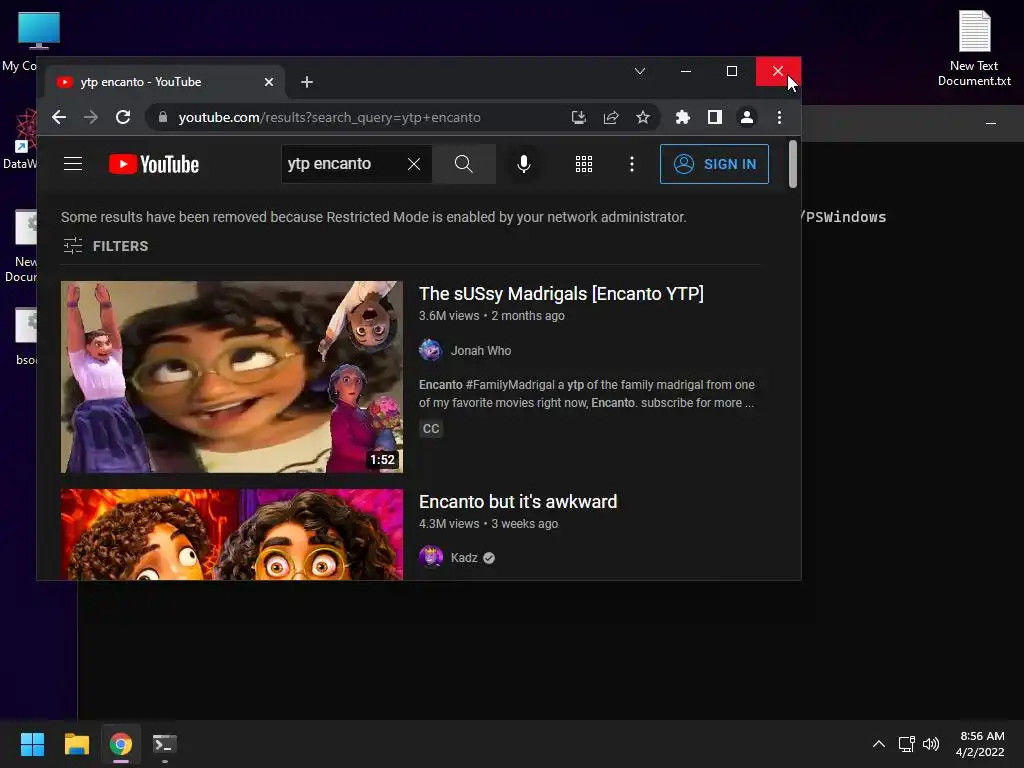Open YouTube settings three-dot menu
The height and width of the screenshot is (768, 1024).
click(x=632, y=164)
